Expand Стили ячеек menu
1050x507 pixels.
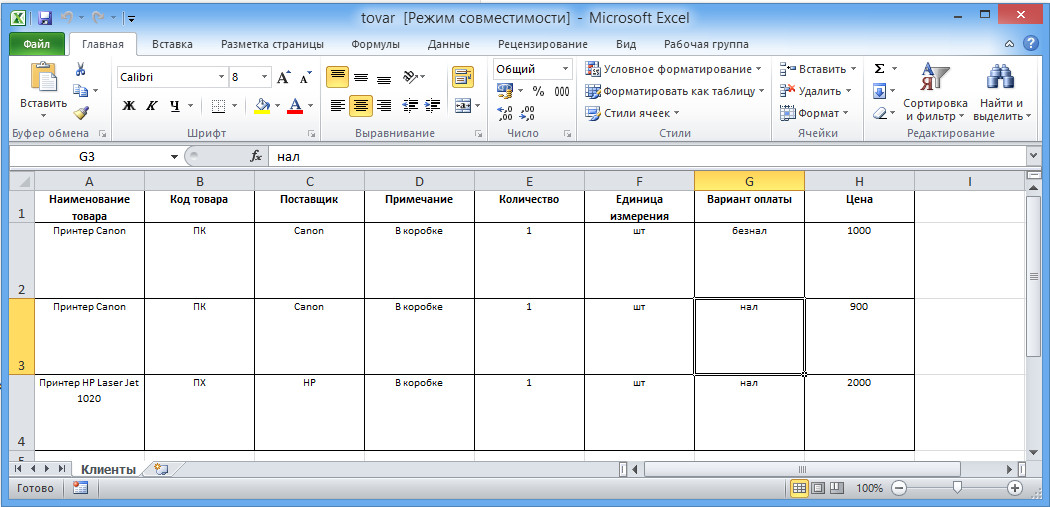tap(632, 113)
